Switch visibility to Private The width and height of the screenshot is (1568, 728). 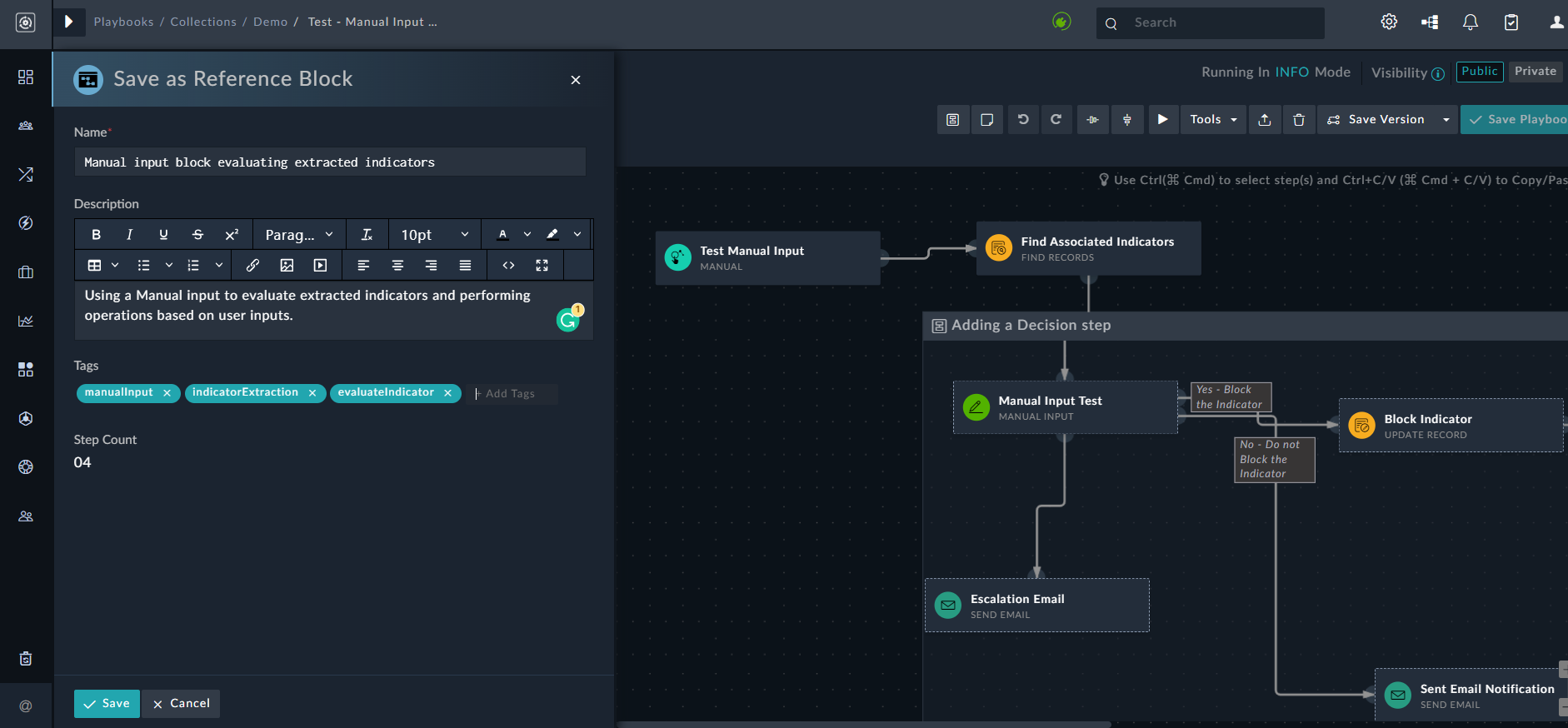coord(1535,72)
